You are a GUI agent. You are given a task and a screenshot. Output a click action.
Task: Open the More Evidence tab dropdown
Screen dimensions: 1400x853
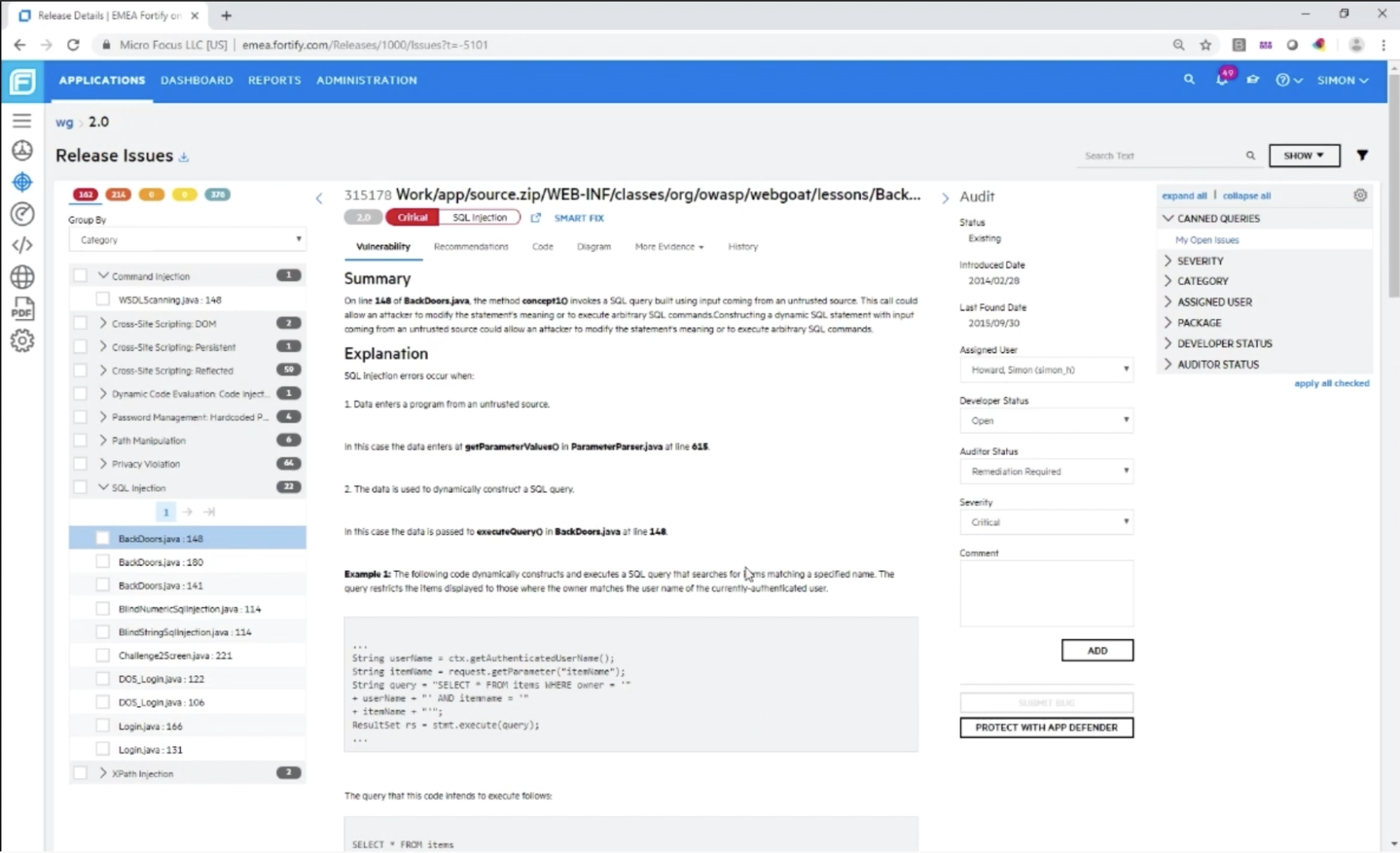point(669,246)
